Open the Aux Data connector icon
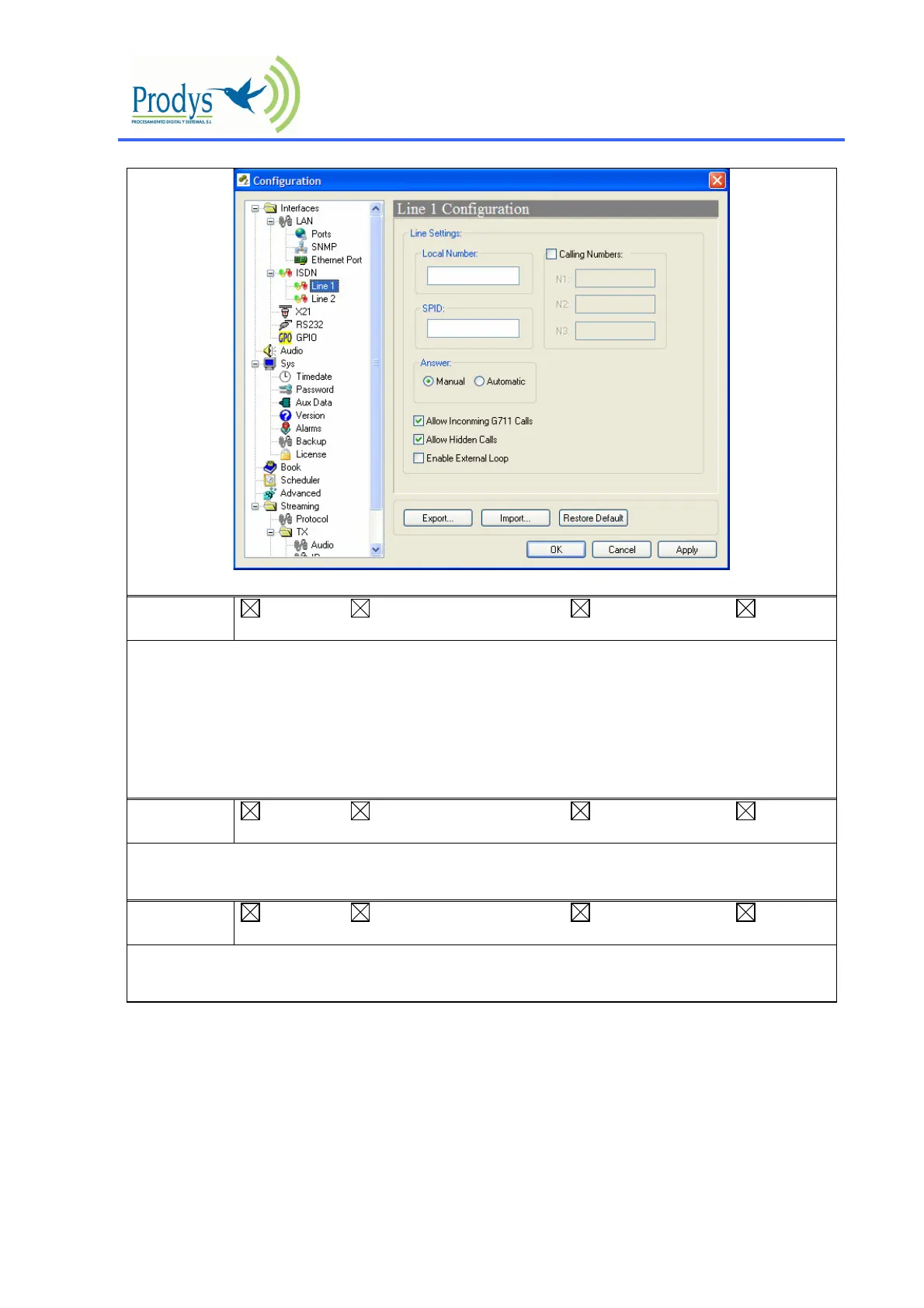924x1308 pixels. [x=285, y=402]
